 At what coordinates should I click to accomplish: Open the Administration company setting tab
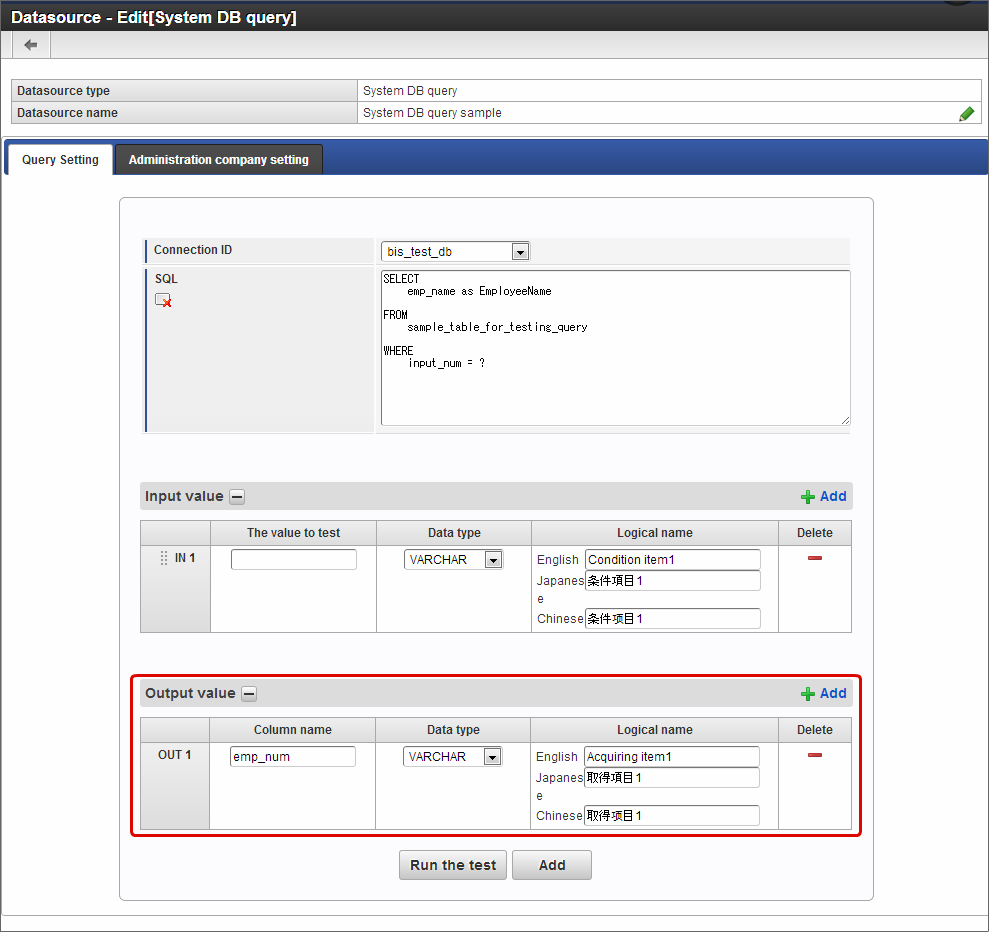[x=218, y=160]
